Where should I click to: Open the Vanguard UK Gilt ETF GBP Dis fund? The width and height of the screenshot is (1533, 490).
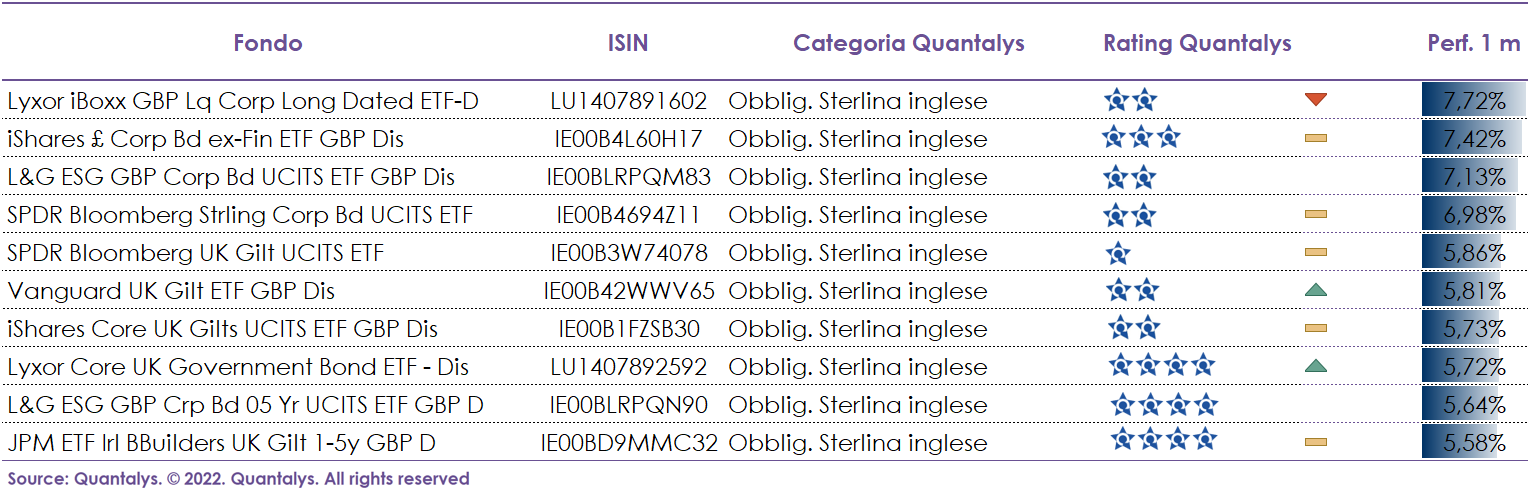[x=171, y=291]
